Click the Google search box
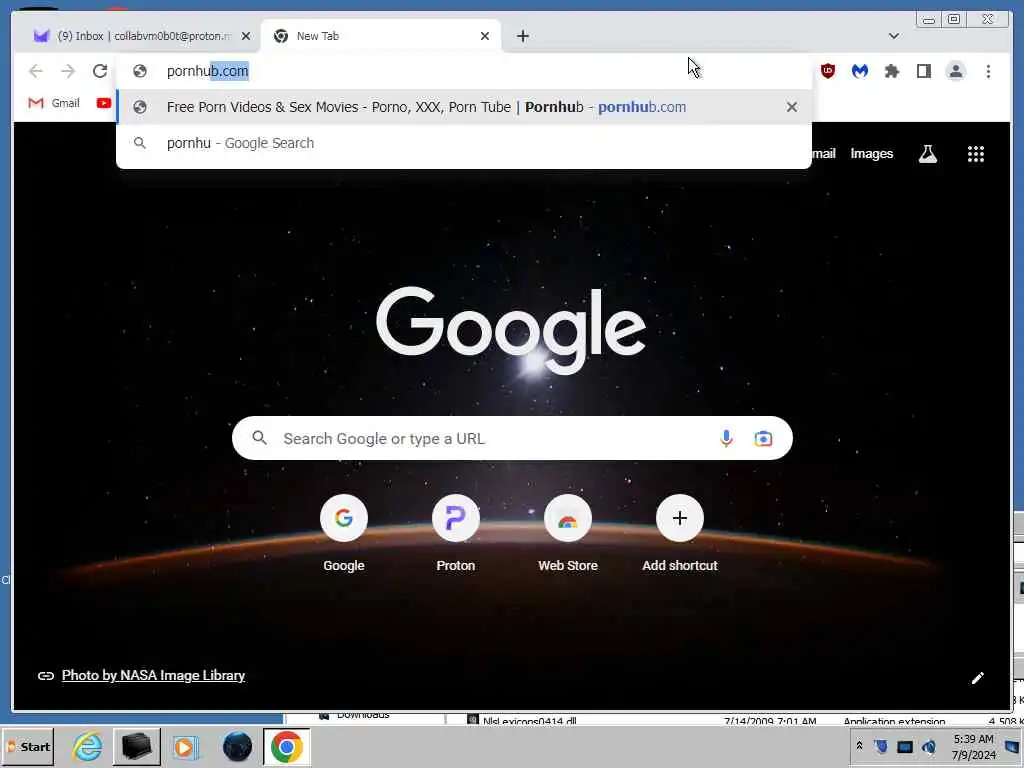Screen dimensions: 1024x768 pos(512,438)
